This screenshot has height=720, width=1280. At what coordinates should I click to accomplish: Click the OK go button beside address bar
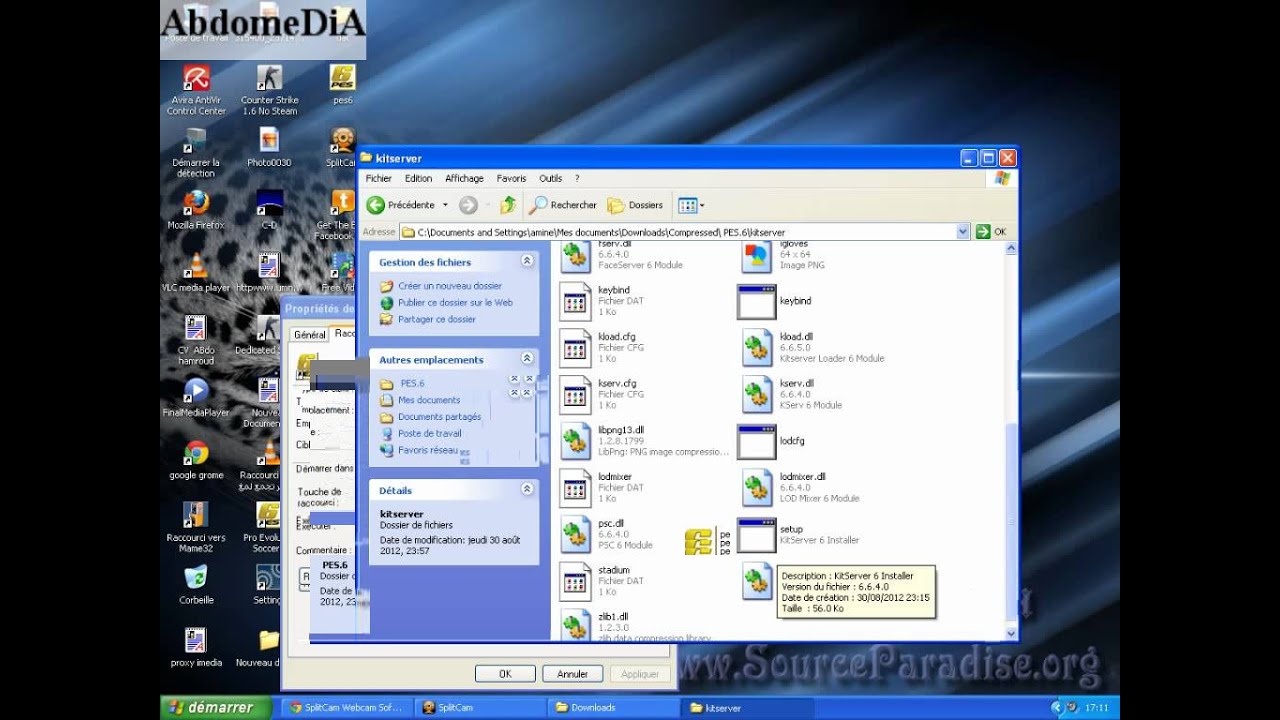(x=991, y=232)
